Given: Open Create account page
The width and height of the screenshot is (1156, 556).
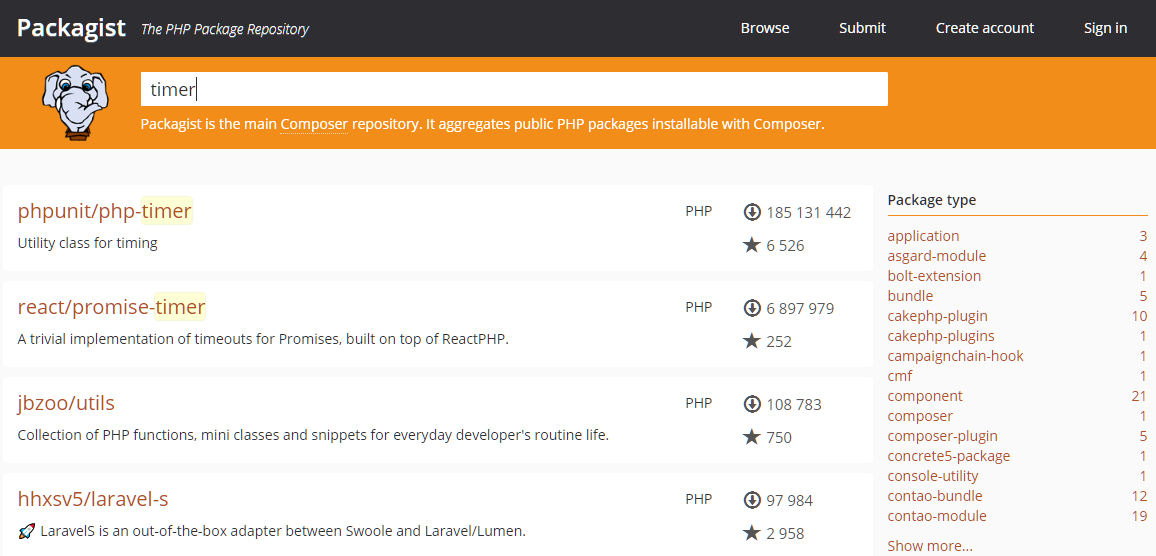Looking at the screenshot, I should tap(984, 28).
